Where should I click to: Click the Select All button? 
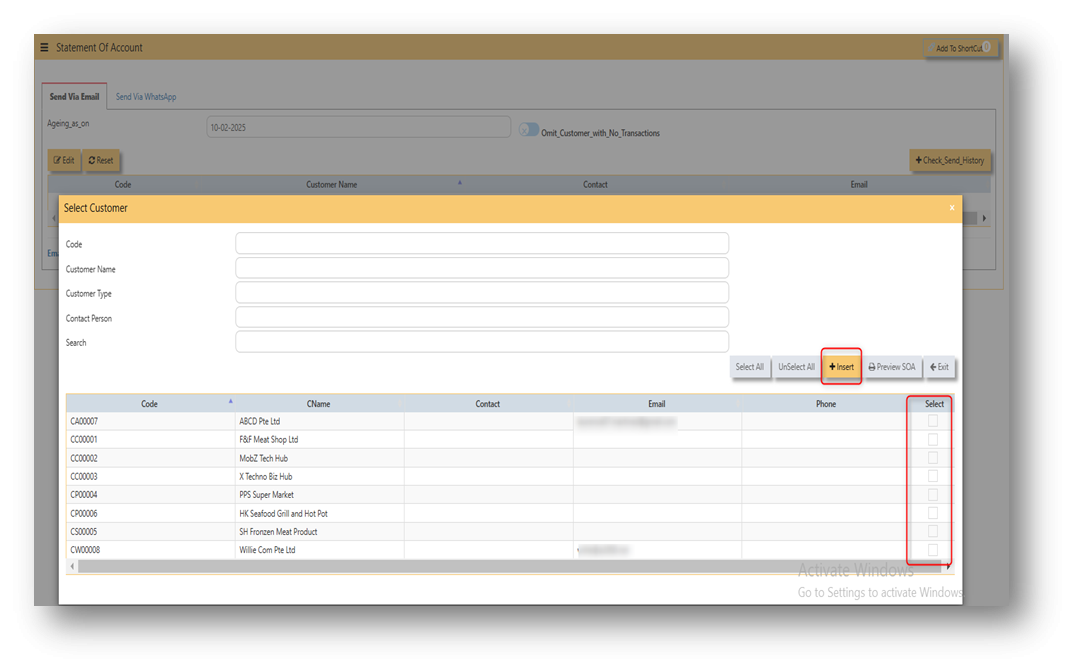[x=749, y=367]
